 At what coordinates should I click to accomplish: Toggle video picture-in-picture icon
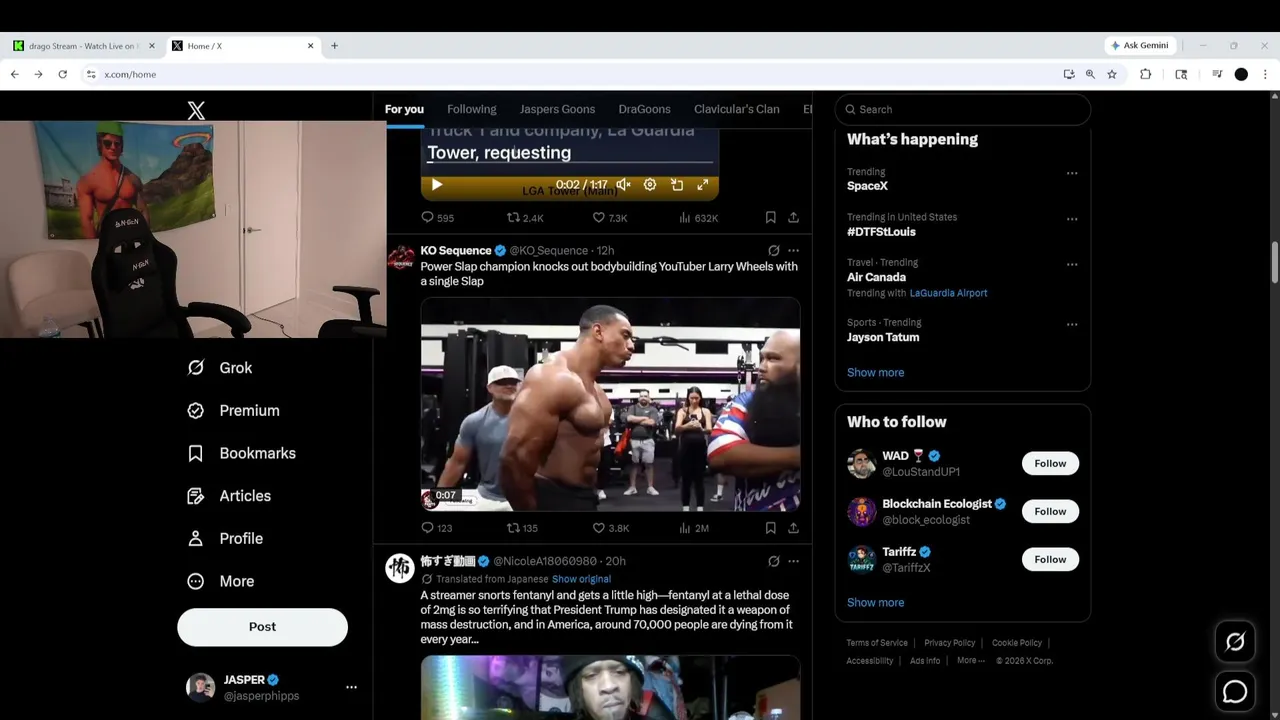coord(677,185)
